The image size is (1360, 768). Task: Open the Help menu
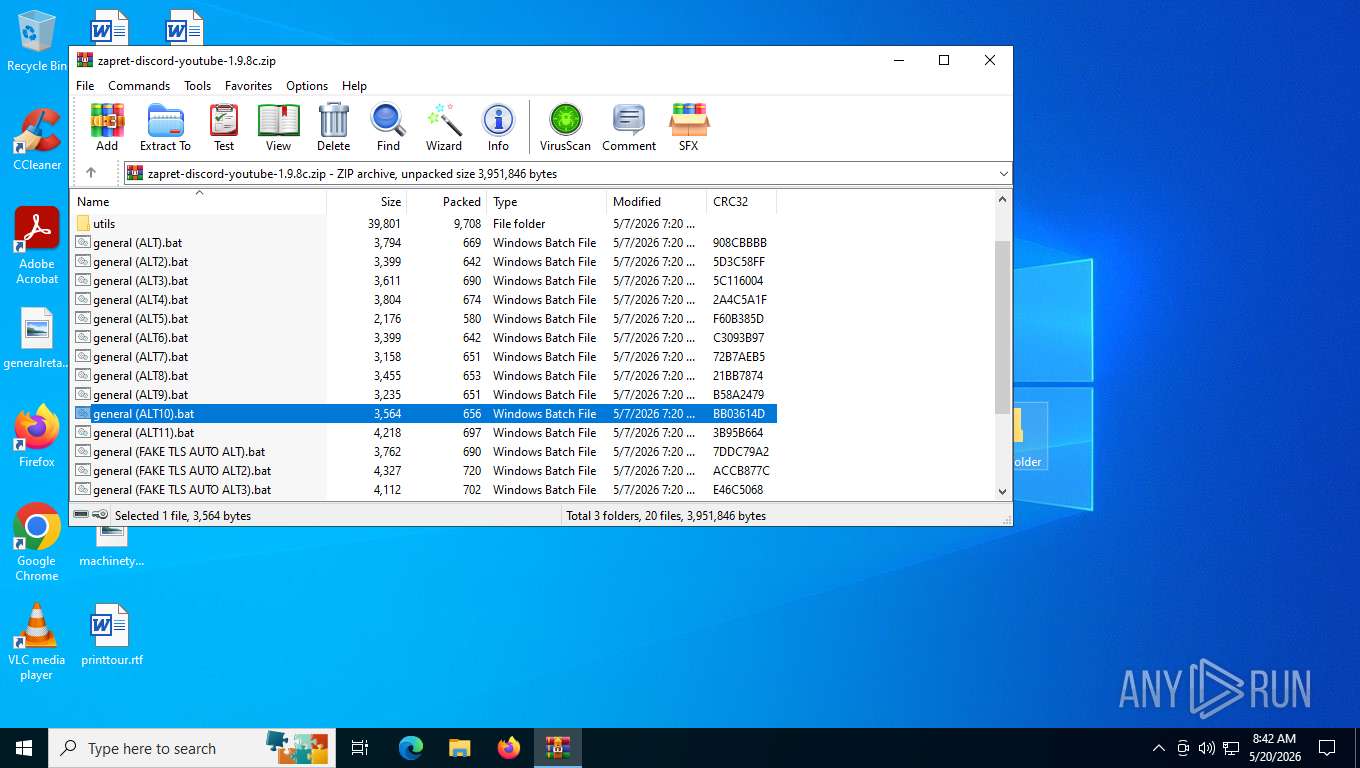coord(354,86)
